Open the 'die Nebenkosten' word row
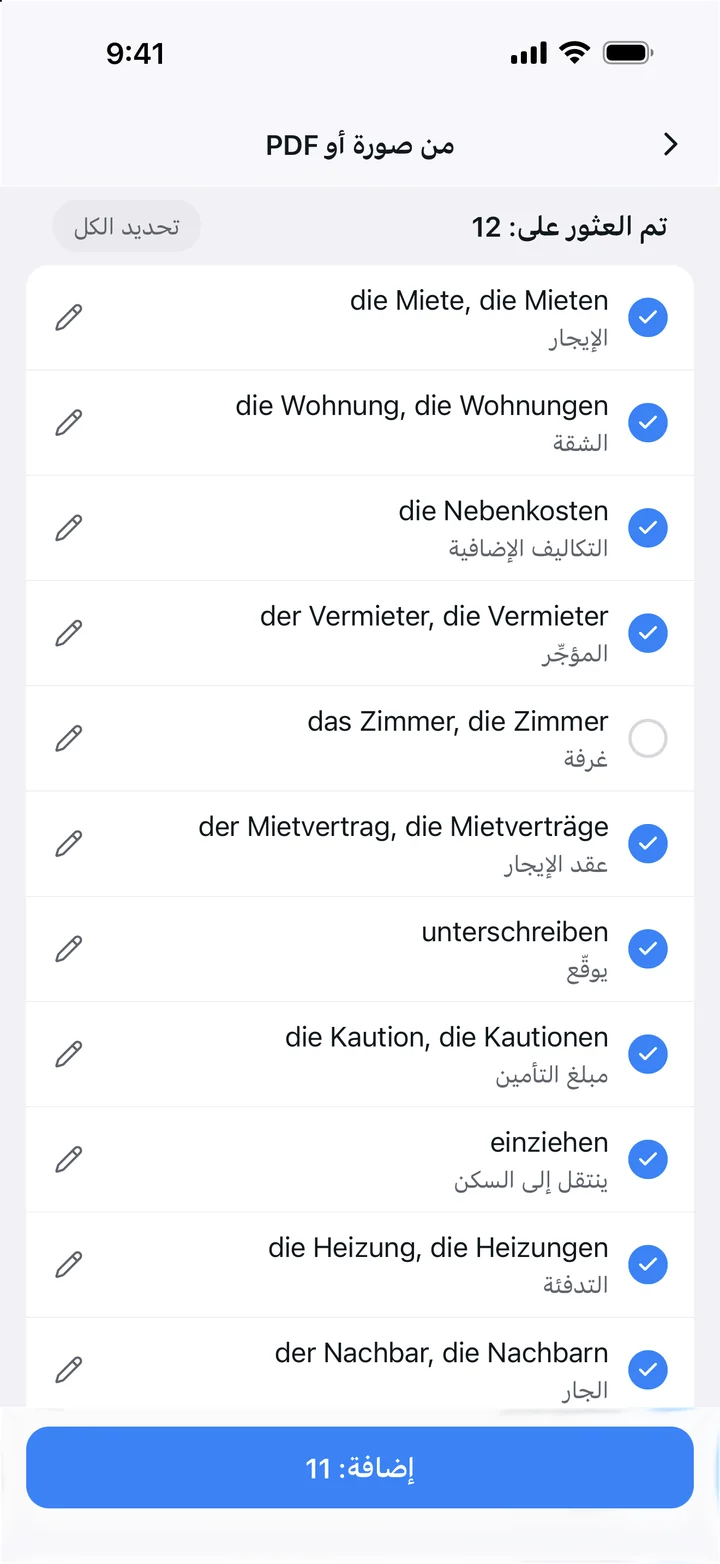 [360, 528]
